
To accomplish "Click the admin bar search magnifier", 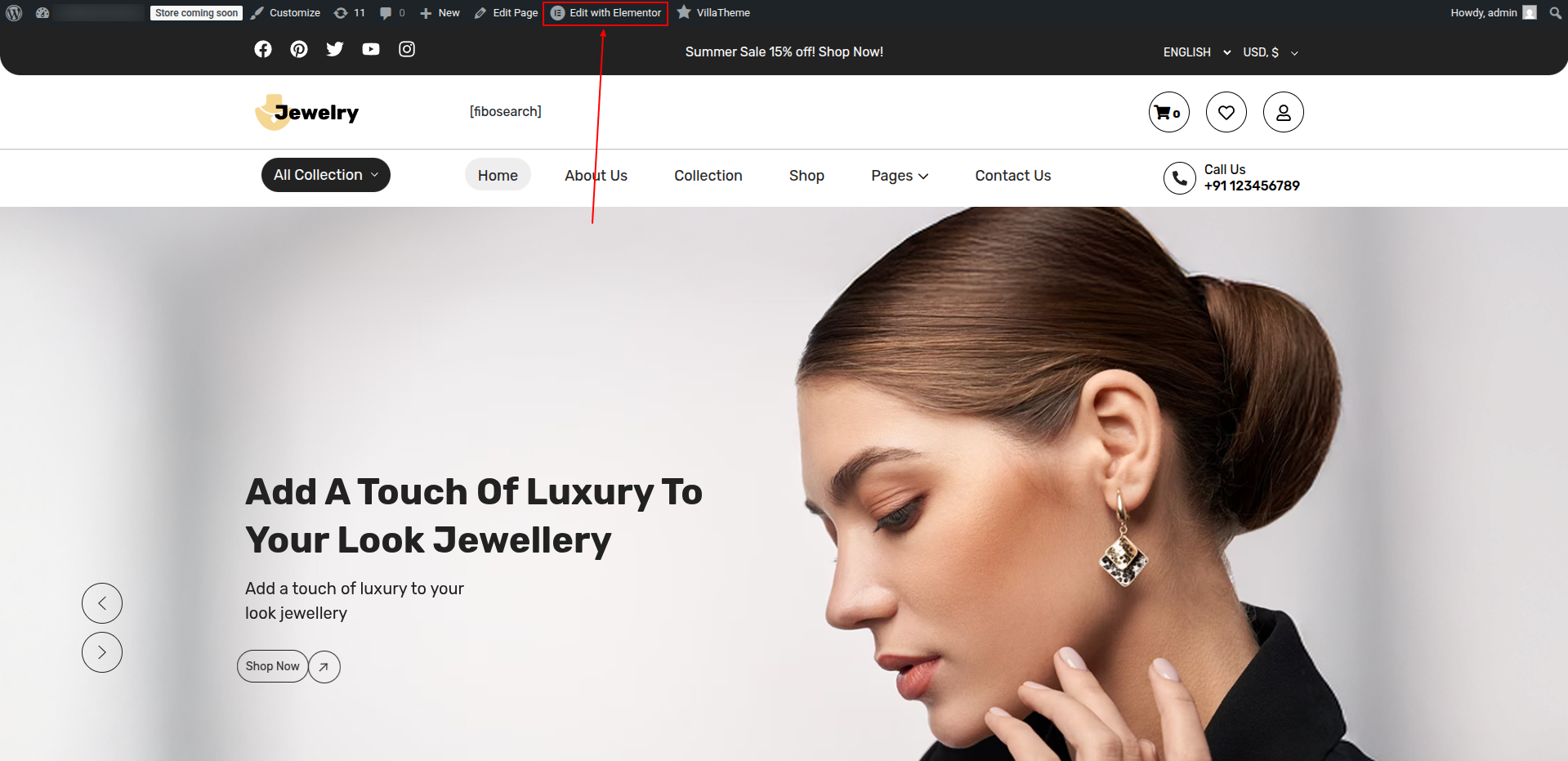I will (1555, 13).
